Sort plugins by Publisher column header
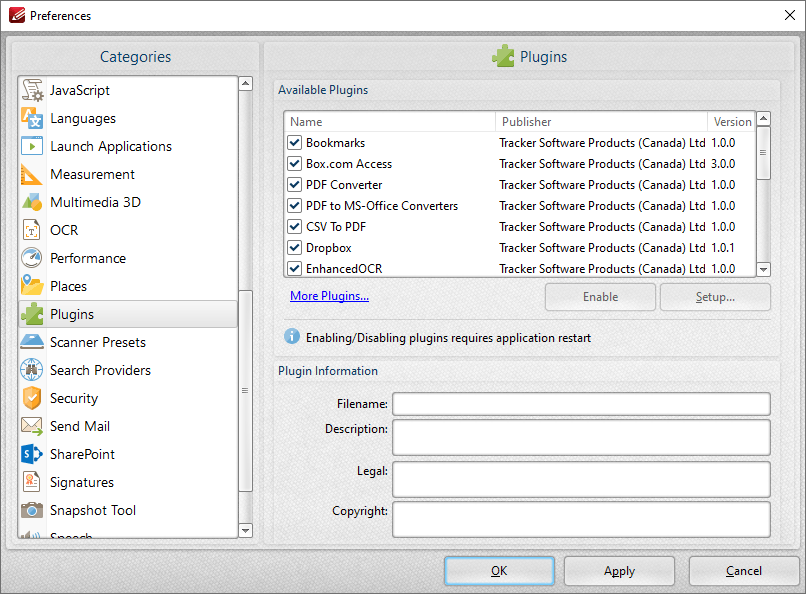Viewport: 806px width, 594px height. pyautogui.click(x=601, y=122)
